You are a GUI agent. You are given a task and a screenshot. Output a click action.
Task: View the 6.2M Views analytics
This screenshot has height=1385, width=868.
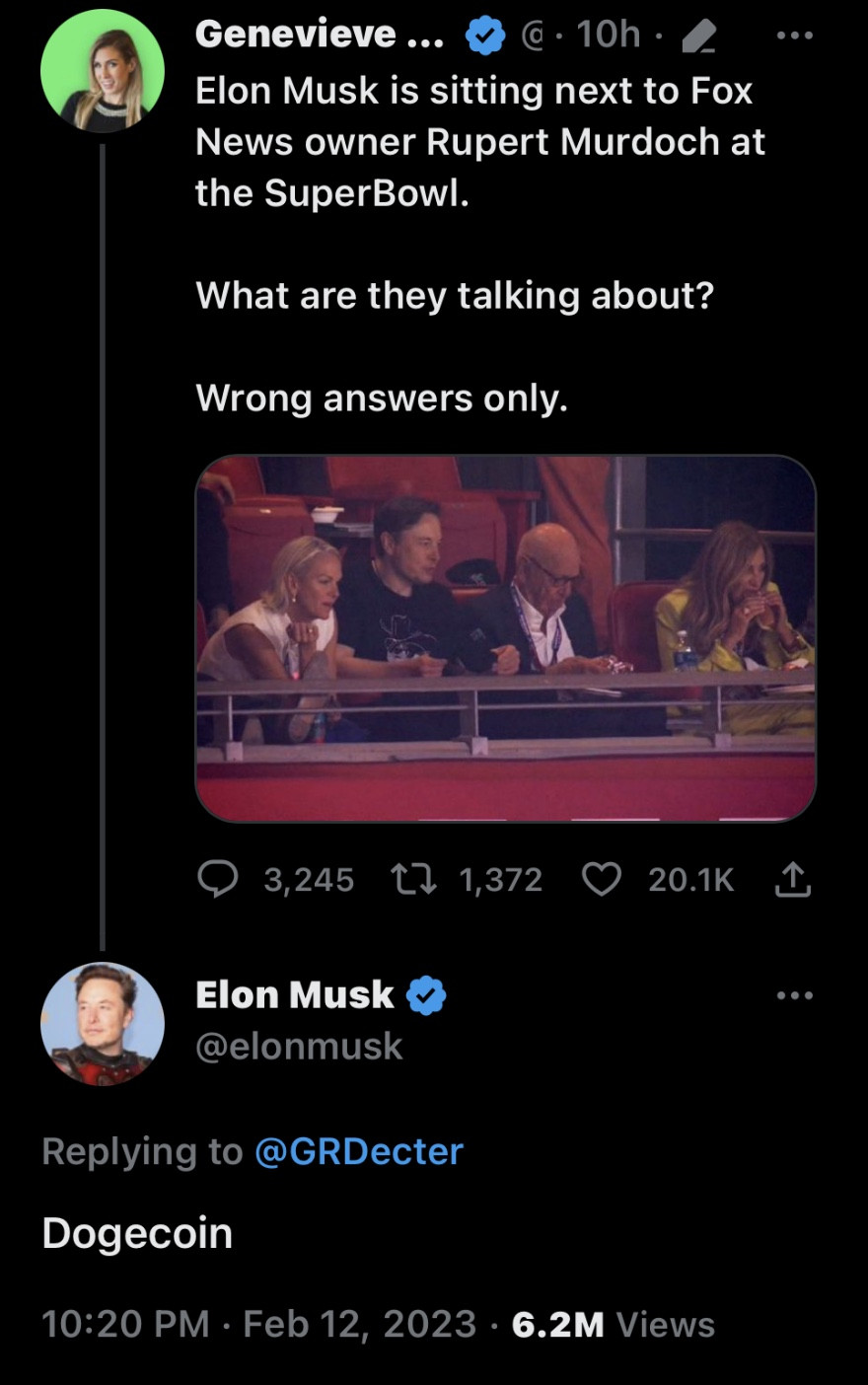pos(613,1324)
